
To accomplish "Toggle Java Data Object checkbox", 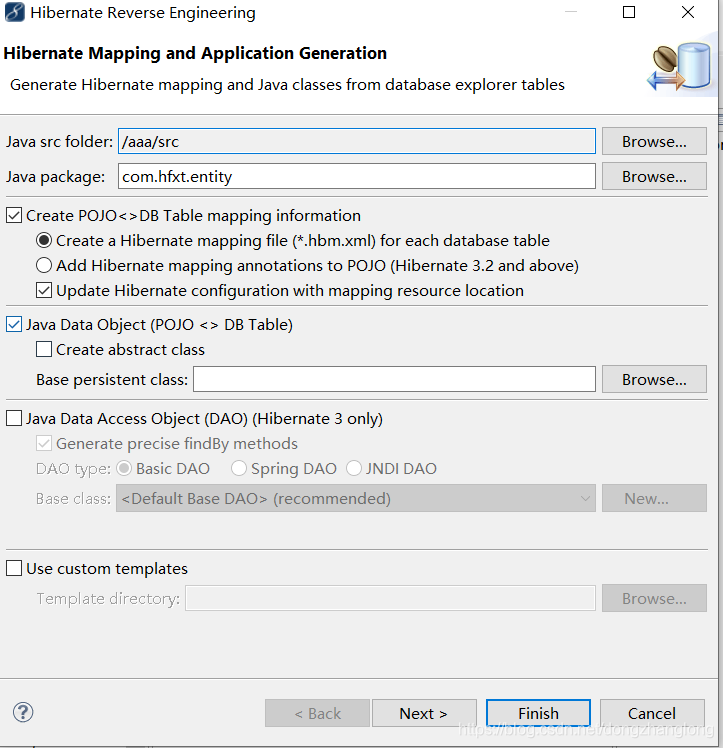I will (14, 324).
